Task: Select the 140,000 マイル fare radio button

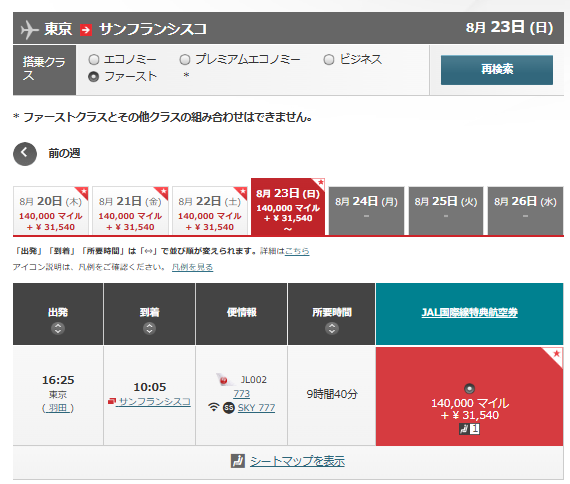Action: pos(469,389)
